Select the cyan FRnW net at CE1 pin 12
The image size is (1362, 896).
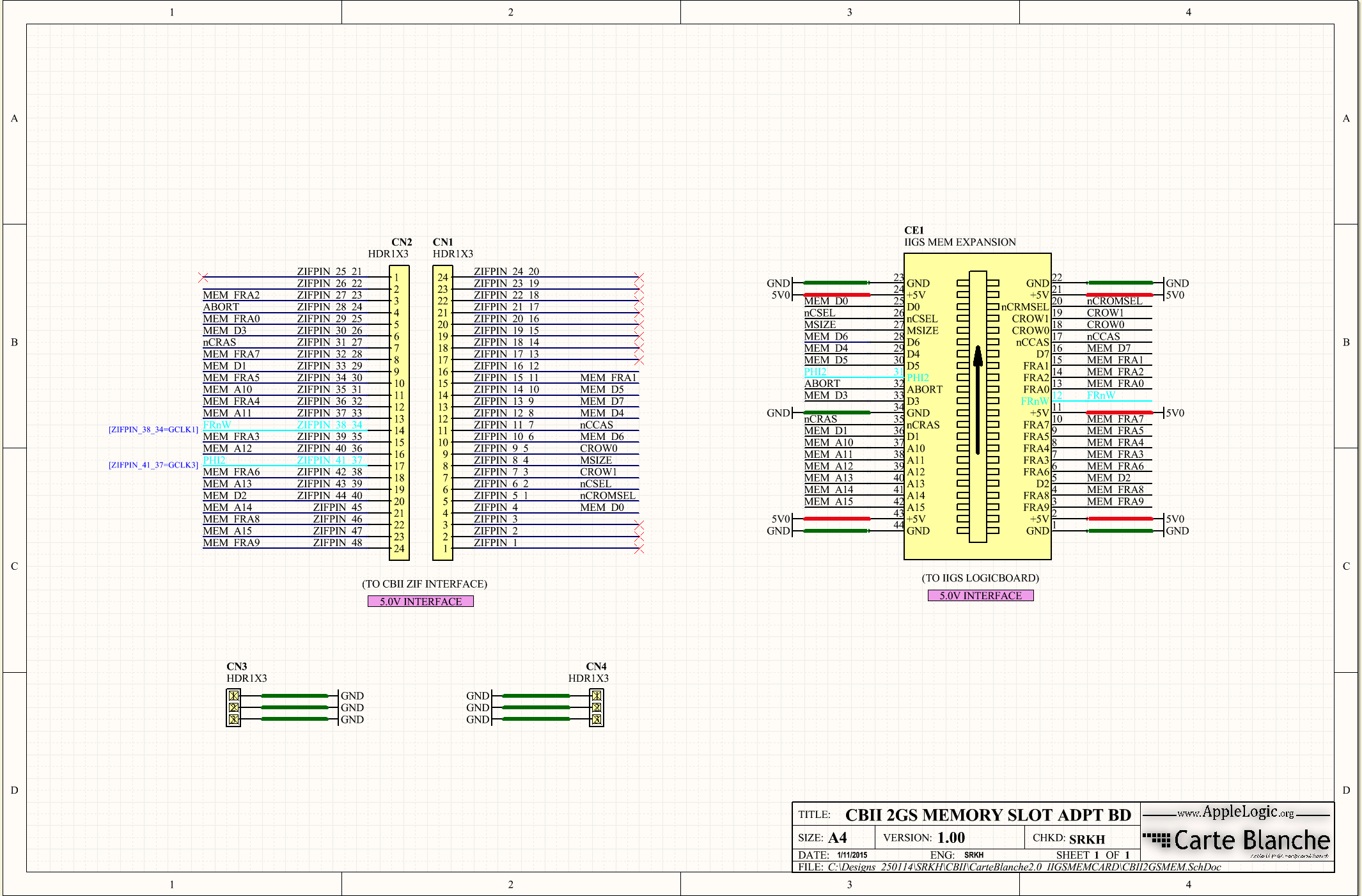1101,395
